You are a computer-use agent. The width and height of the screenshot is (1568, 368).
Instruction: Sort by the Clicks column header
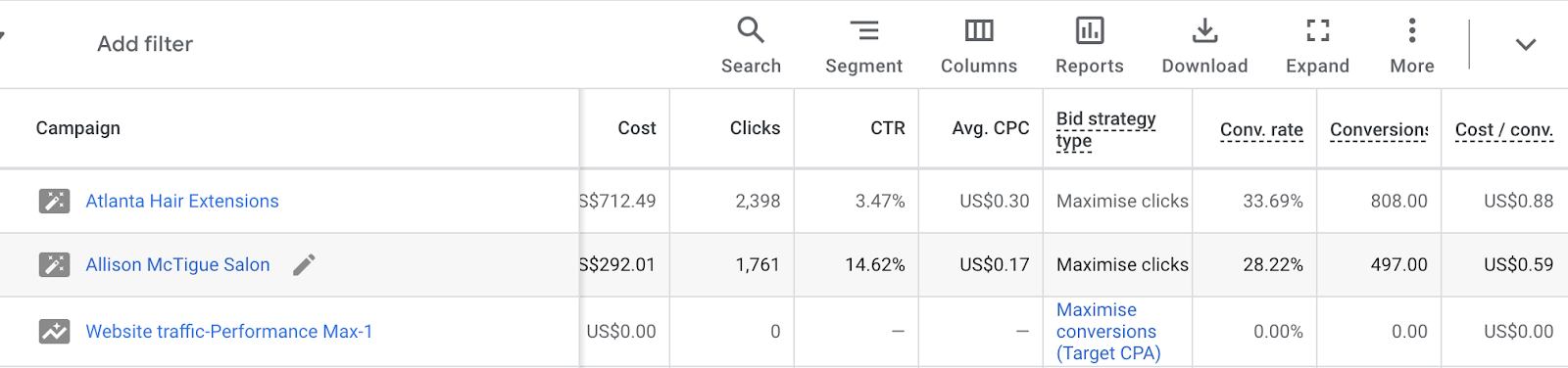(755, 128)
